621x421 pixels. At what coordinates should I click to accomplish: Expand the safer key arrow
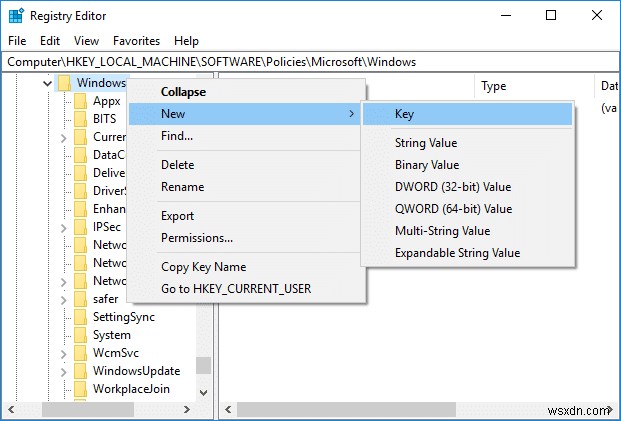click(64, 300)
